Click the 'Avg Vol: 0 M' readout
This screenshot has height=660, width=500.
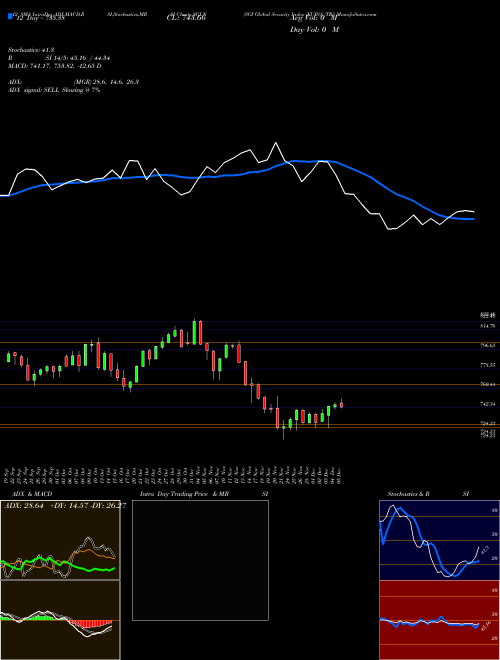click(314, 18)
